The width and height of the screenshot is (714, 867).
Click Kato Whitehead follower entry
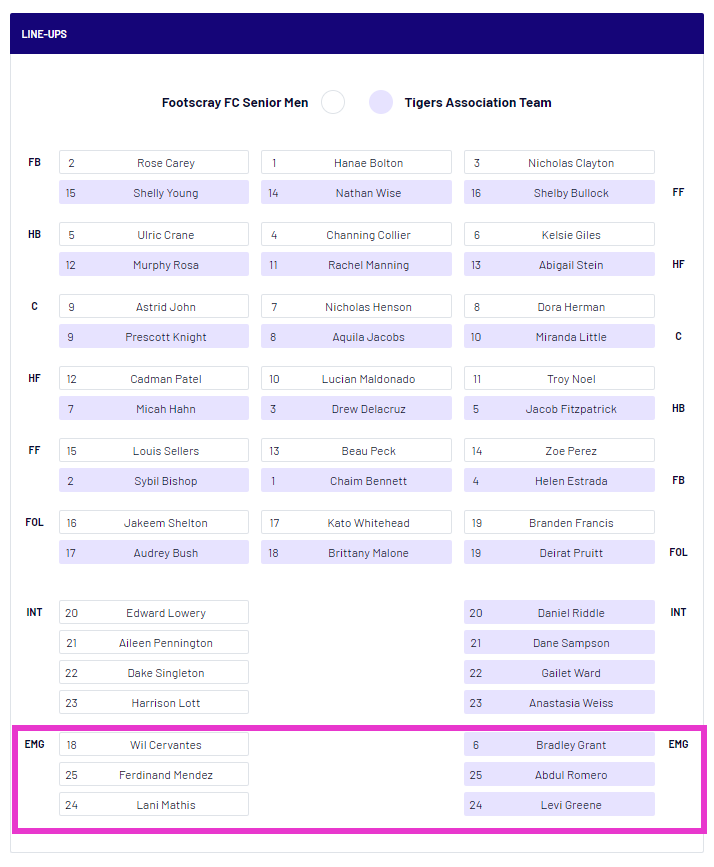356,523
